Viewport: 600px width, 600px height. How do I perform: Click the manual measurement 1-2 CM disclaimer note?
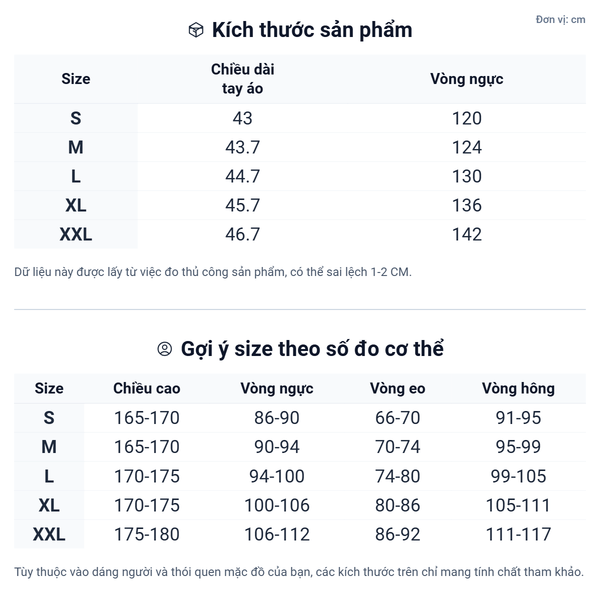(x=213, y=271)
